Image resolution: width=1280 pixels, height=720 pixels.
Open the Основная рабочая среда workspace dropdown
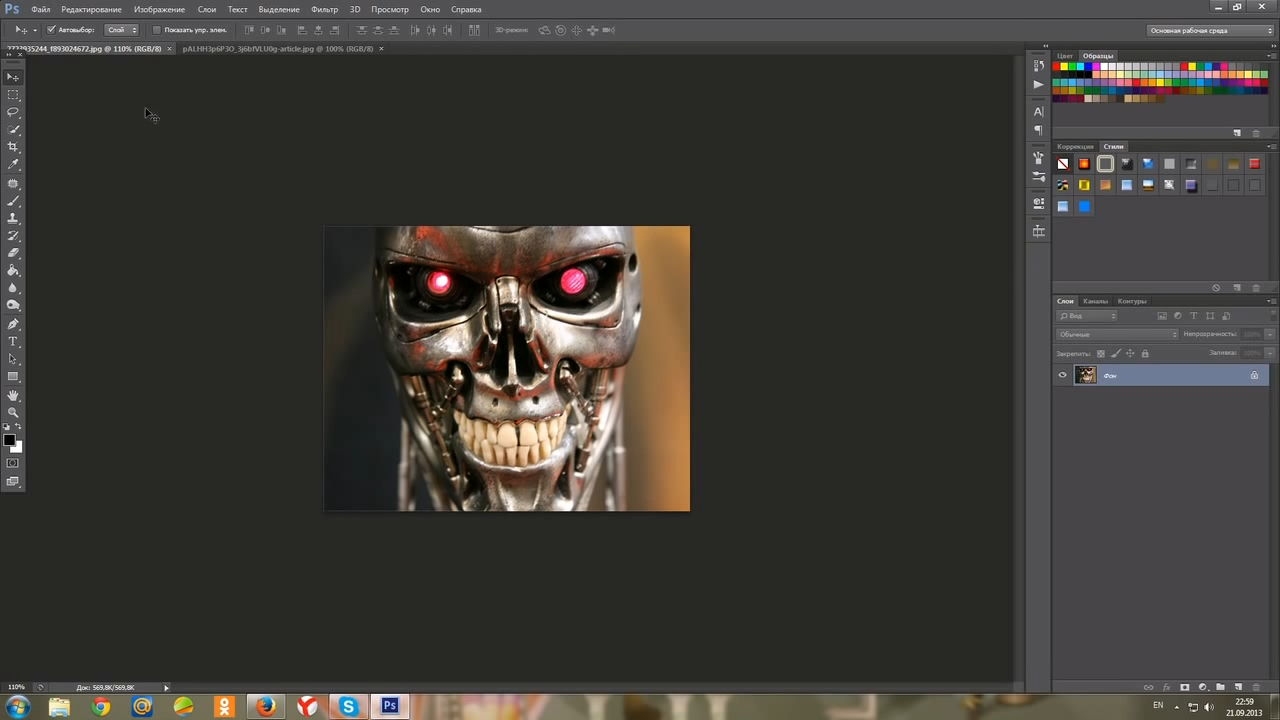[1210, 30]
